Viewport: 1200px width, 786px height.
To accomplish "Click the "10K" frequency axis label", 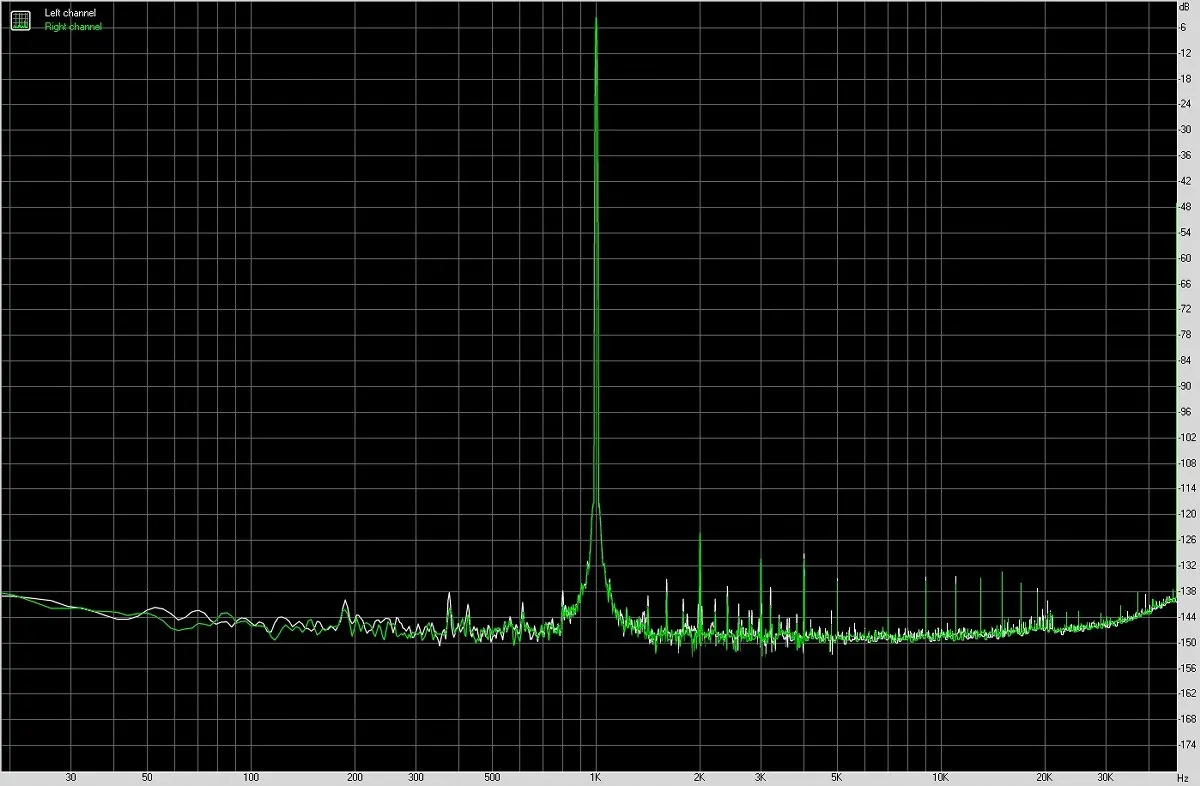I will pyautogui.click(x=941, y=777).
